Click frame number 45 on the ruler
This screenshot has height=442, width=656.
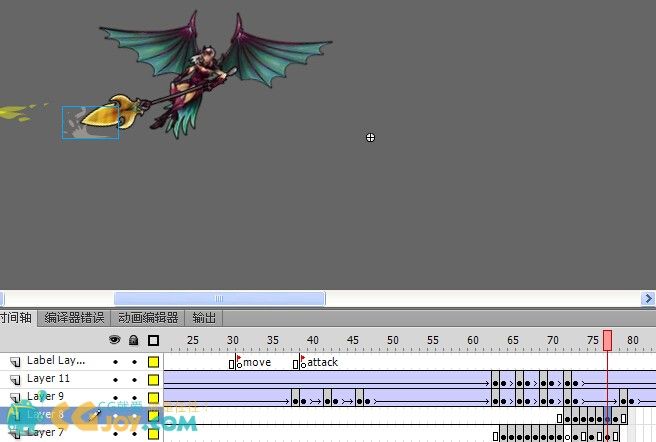(353, 340)
